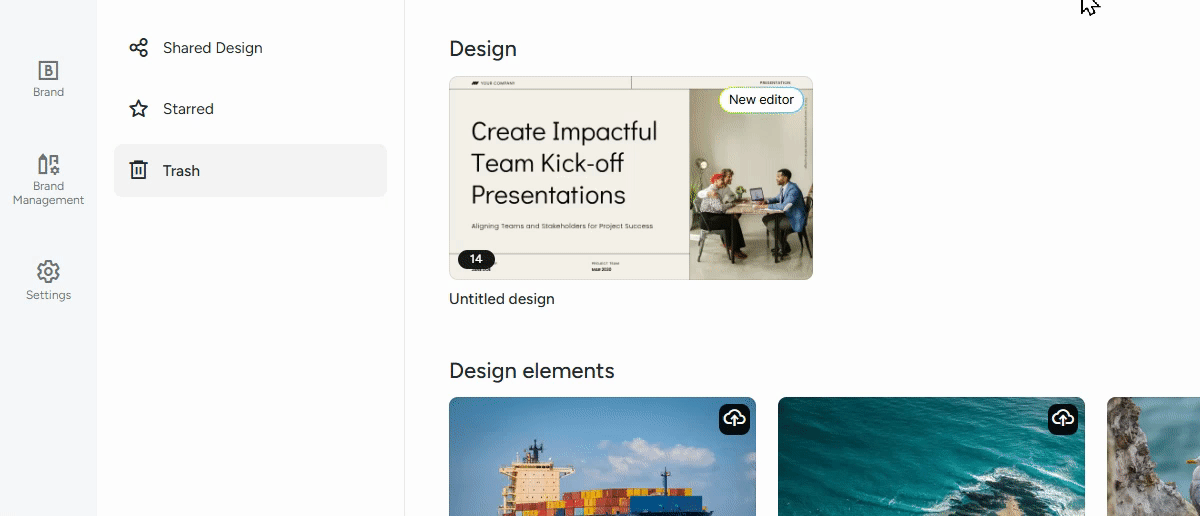Open Brand Management in the left rail
This screenshot has width=1200, height=516.
(x=48, y=165)
